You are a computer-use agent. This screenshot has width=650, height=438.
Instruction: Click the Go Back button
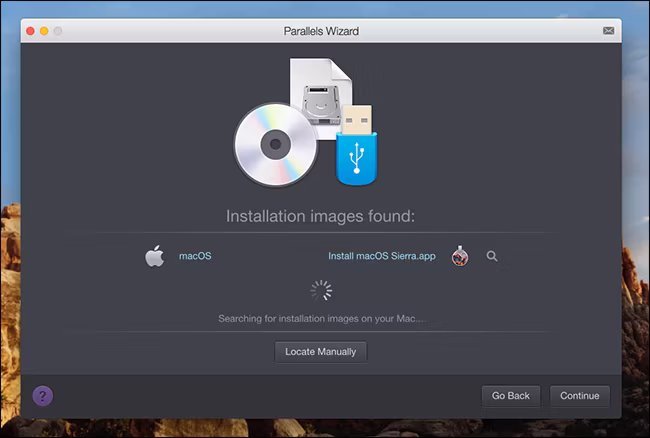[511, 396]
